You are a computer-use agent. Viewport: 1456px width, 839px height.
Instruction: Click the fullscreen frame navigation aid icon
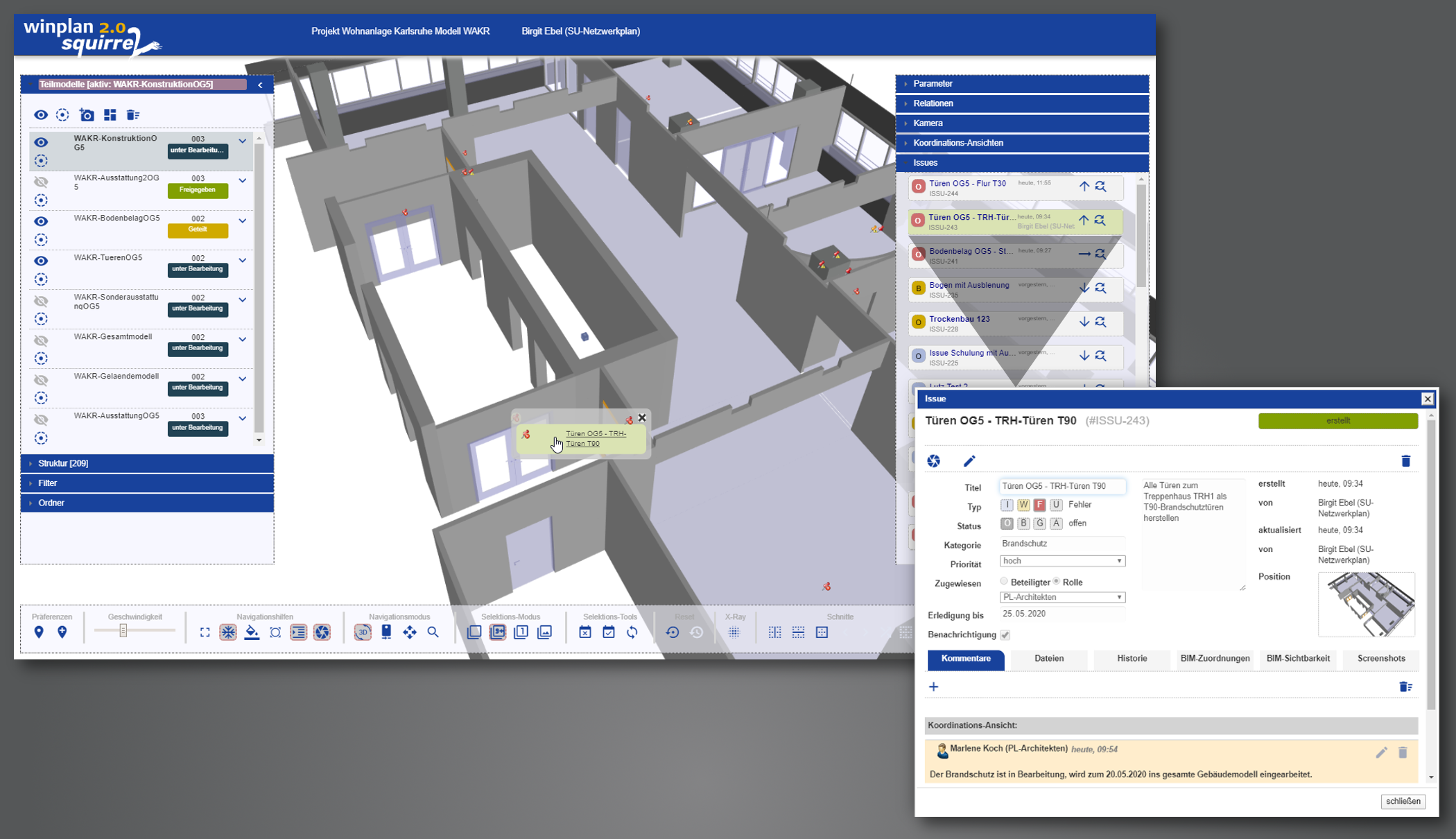205,632
